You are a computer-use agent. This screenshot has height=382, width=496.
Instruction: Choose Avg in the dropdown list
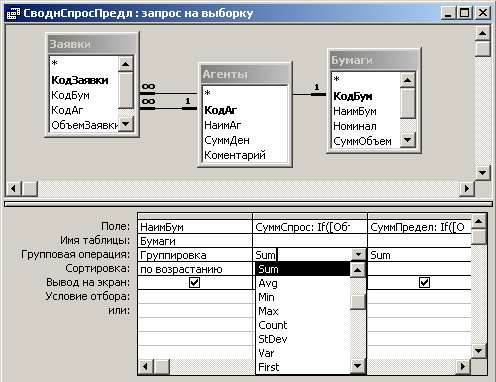(303, 283)
